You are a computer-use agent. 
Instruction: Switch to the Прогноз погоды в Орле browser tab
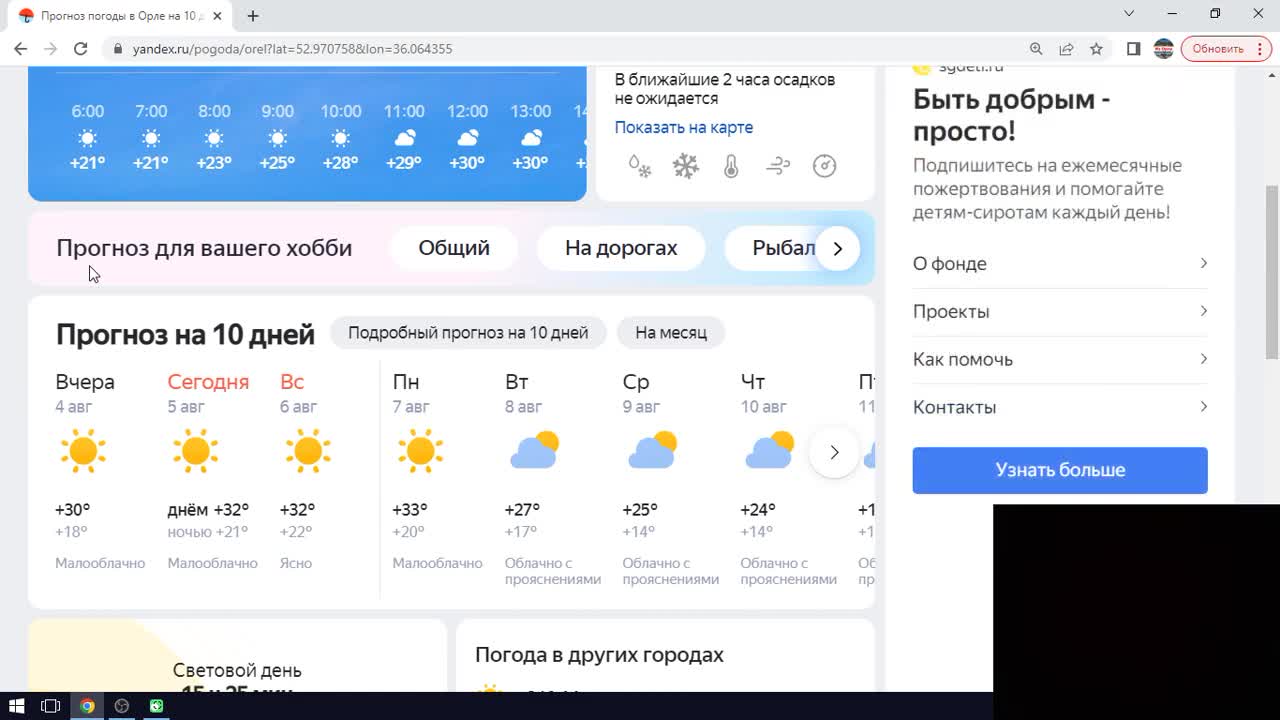(120, 16)
